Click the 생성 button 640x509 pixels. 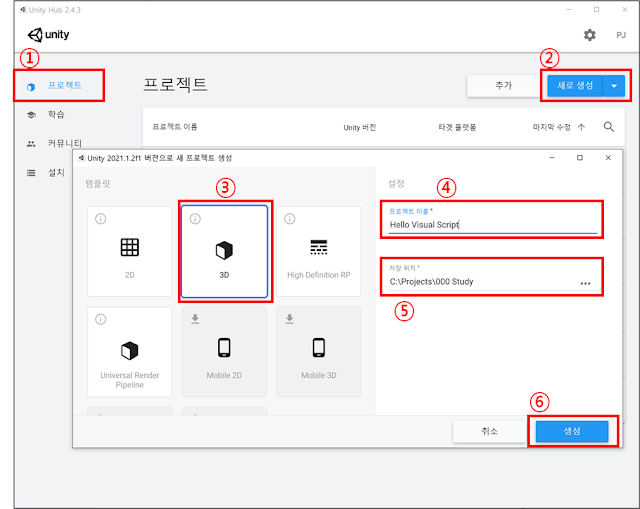(572, 431)
